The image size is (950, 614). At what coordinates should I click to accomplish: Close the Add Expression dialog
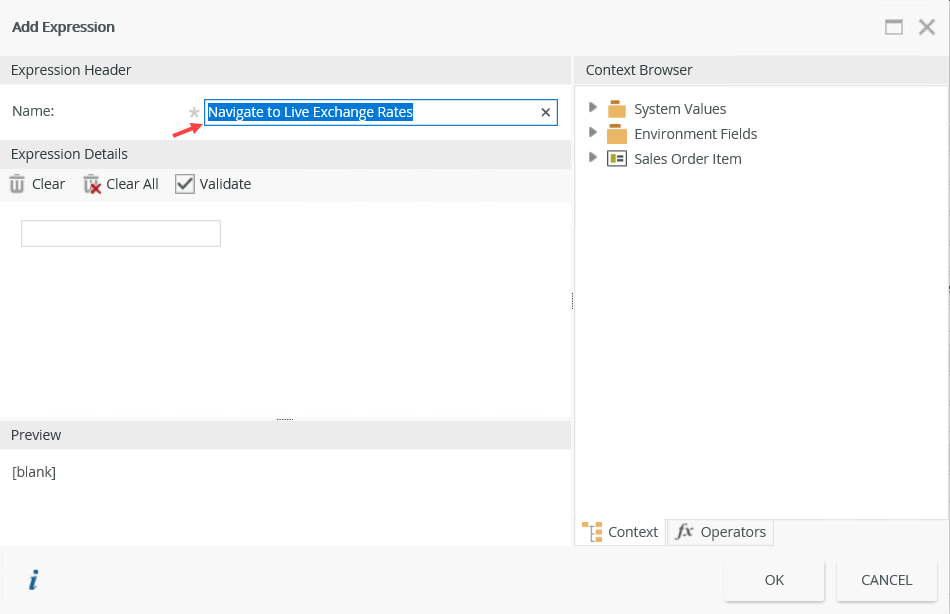point(927,27)
